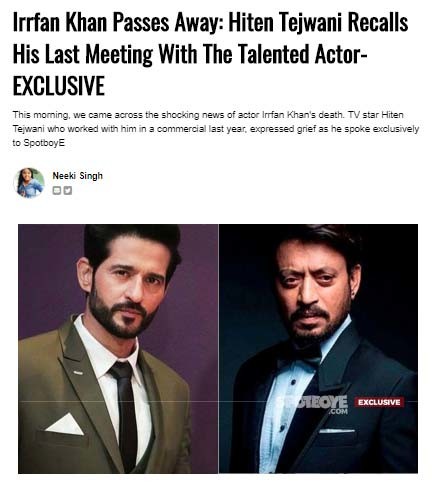Click Neeki Singh's round profile photo
This screenshot has height=482, width=432.
[x=29, y=183]
